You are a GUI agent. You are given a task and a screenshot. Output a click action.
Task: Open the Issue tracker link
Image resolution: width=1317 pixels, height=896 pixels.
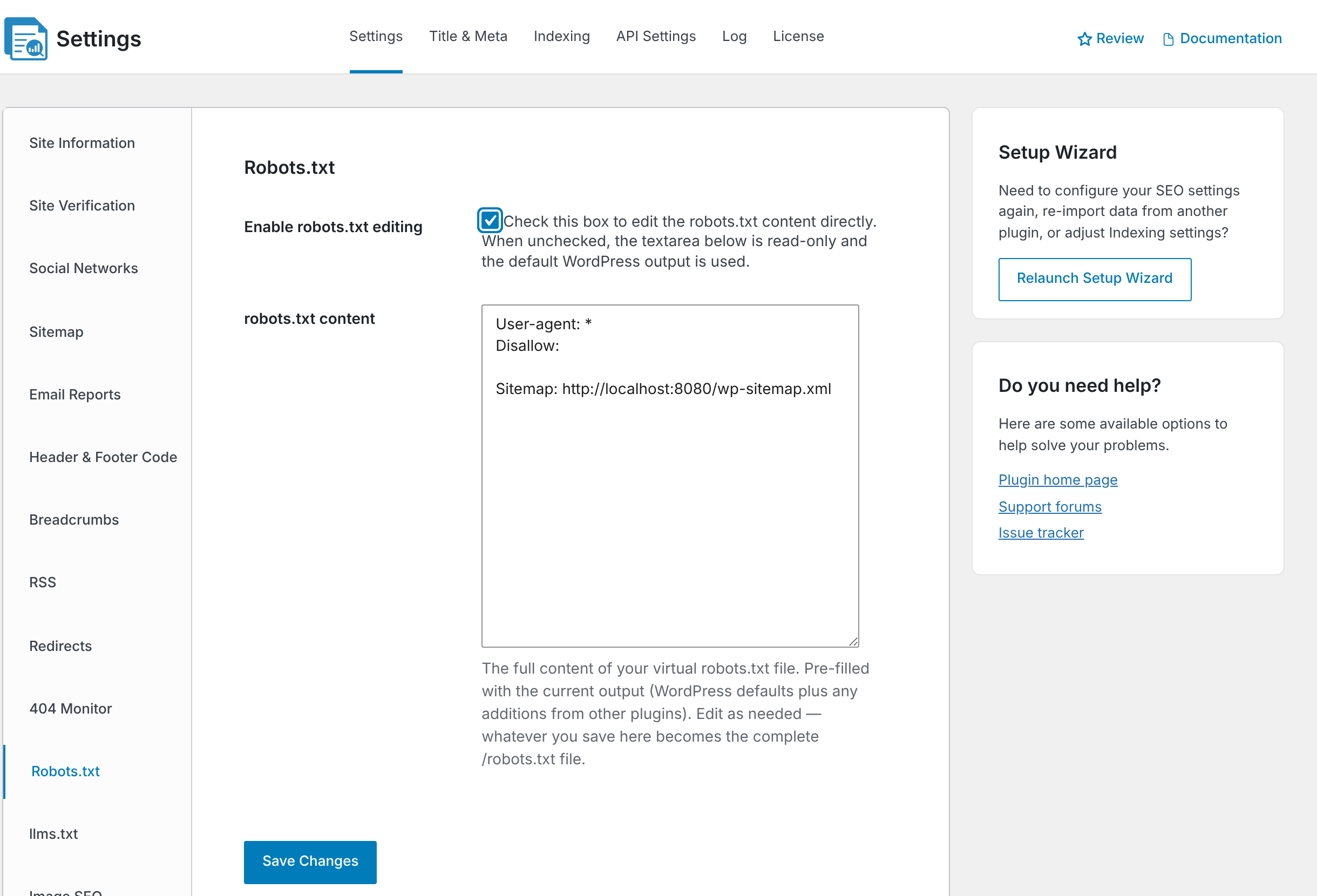click(x=1041, y=533)
